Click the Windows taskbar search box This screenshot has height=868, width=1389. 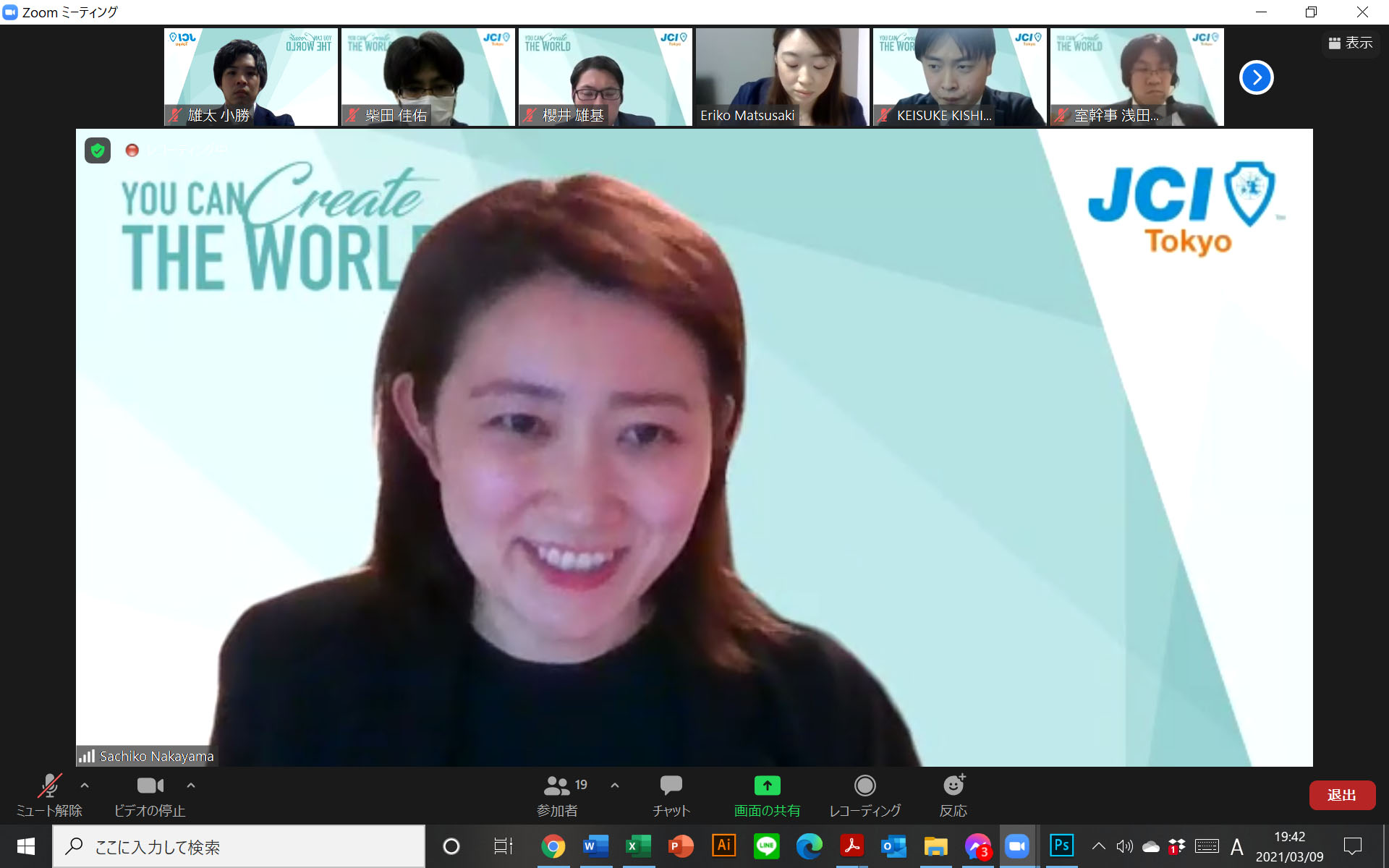click(x=239, y=846)
